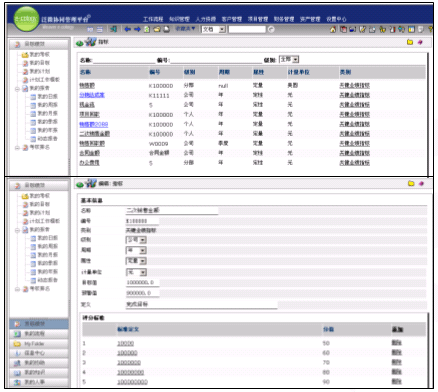Click the pink icon in the 指标 list header

(420, 42)
